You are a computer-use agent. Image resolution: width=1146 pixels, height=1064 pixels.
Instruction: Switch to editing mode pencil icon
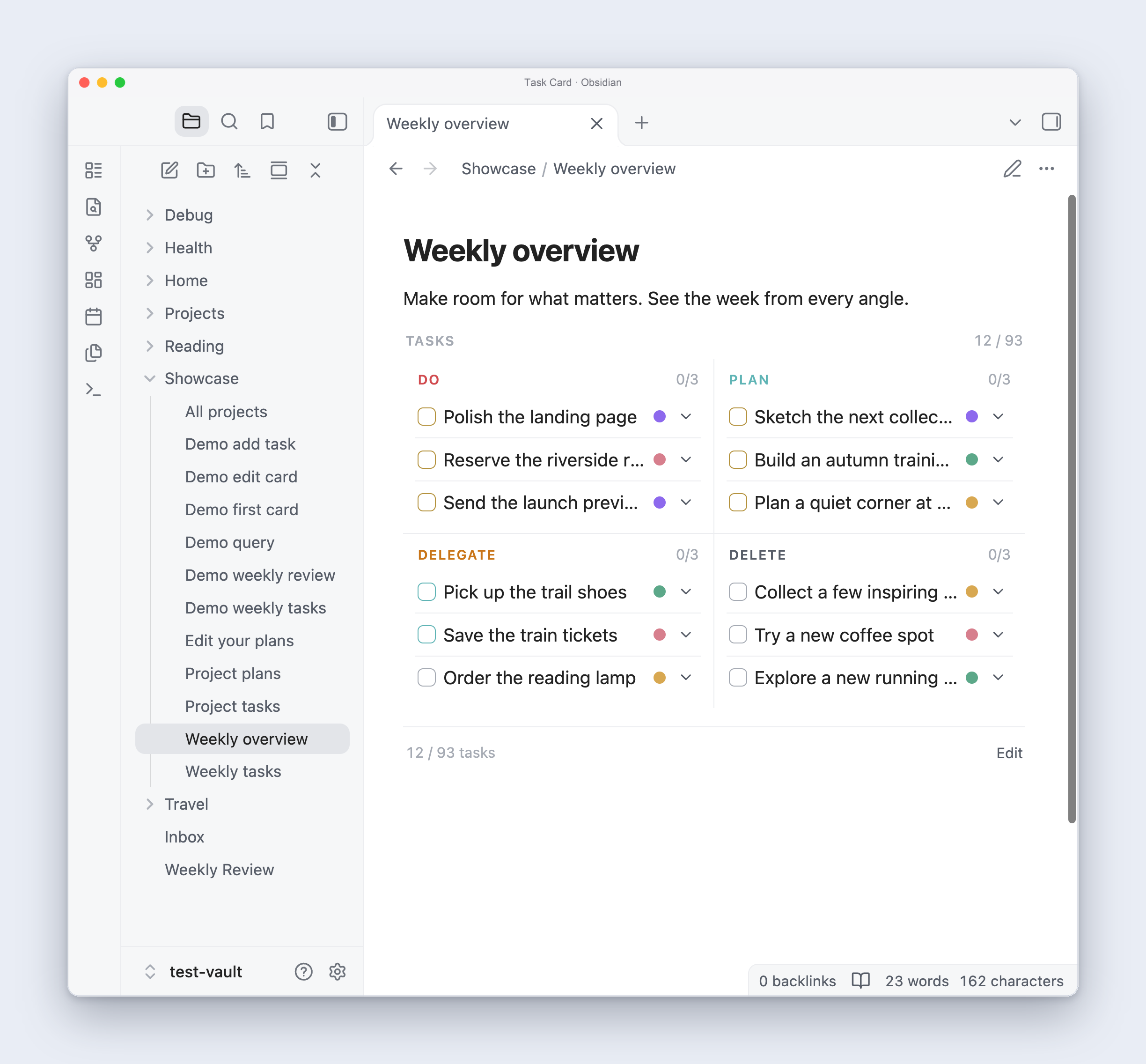tap(1012, 169)
